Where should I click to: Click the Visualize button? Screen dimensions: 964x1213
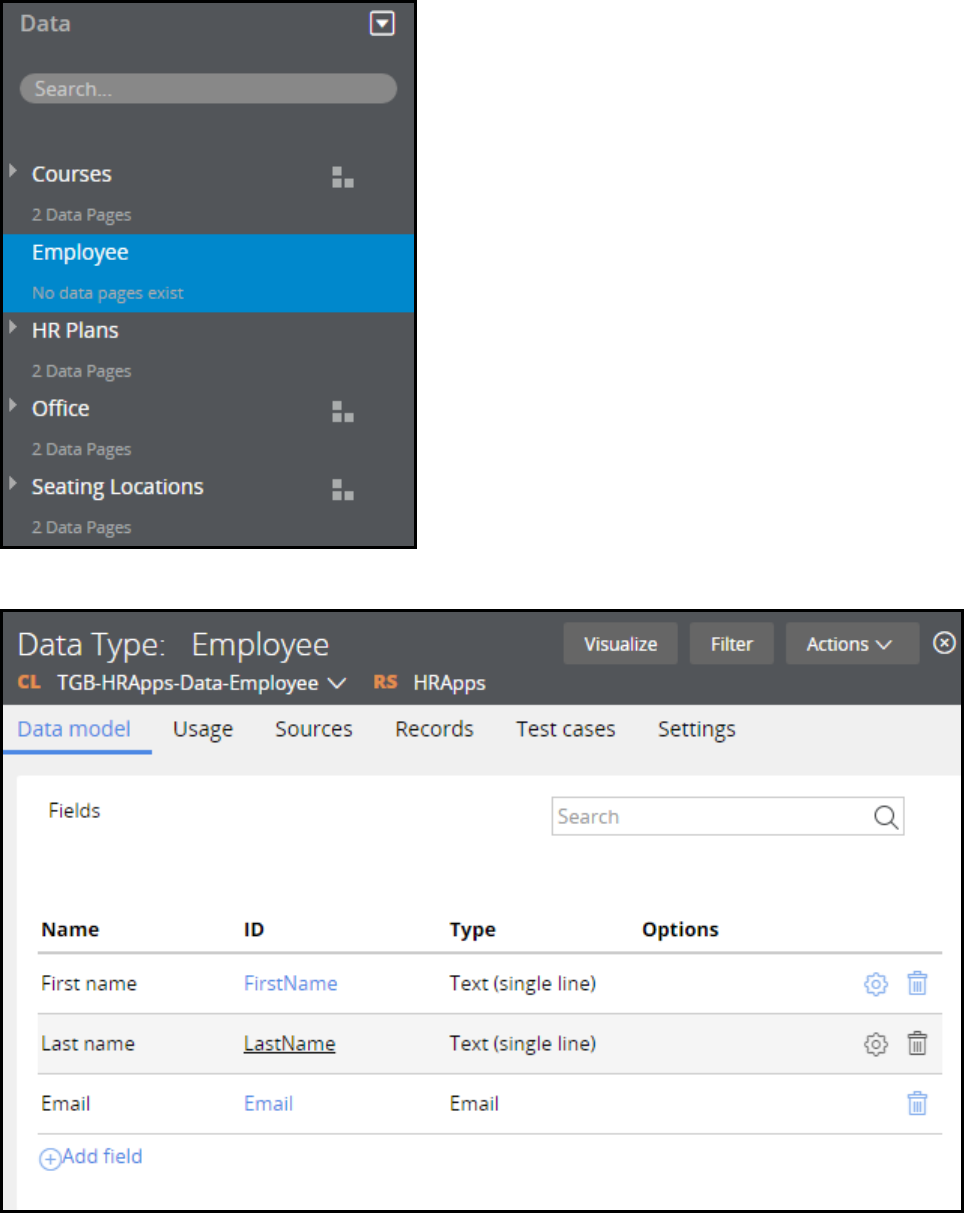tap(620, 644)
